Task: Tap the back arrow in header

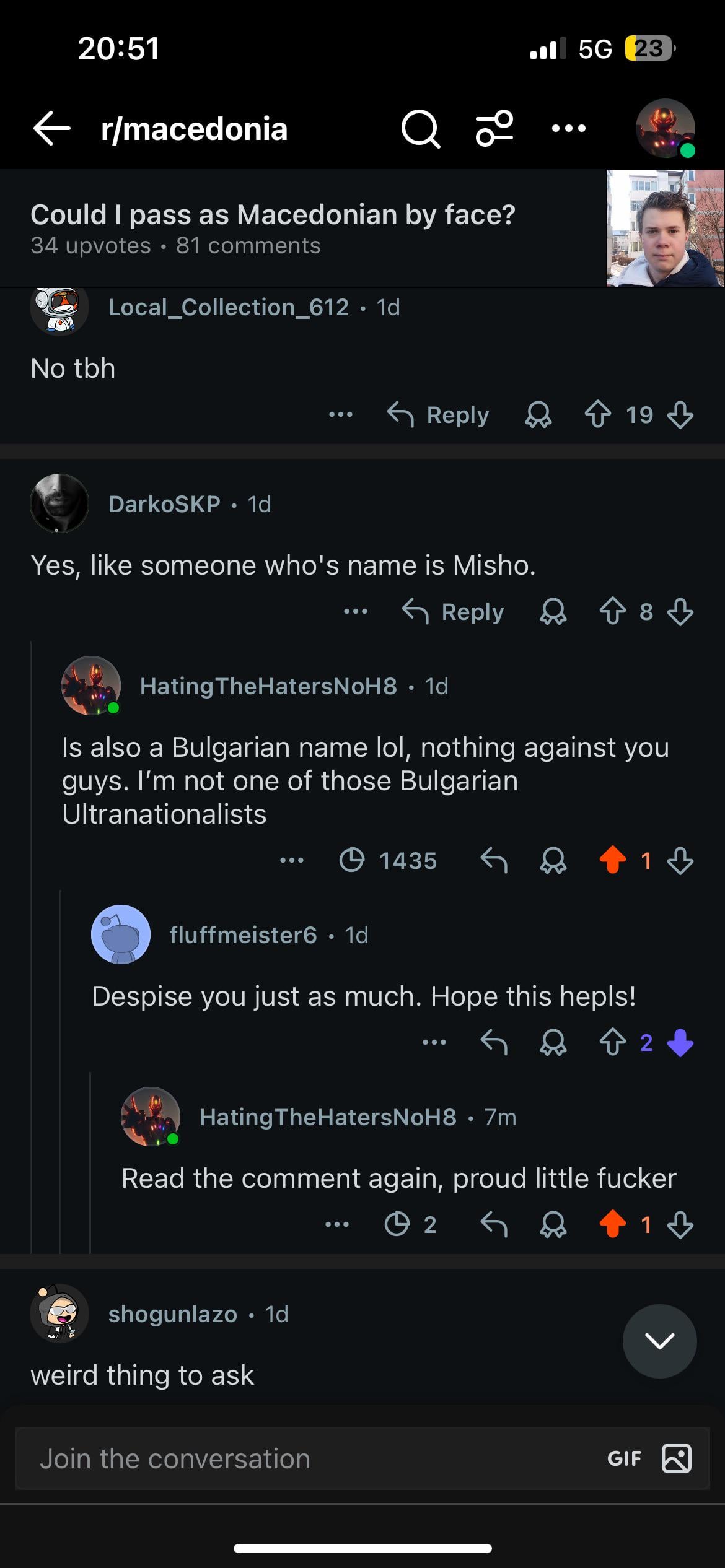Action: [x=52, y=129]
